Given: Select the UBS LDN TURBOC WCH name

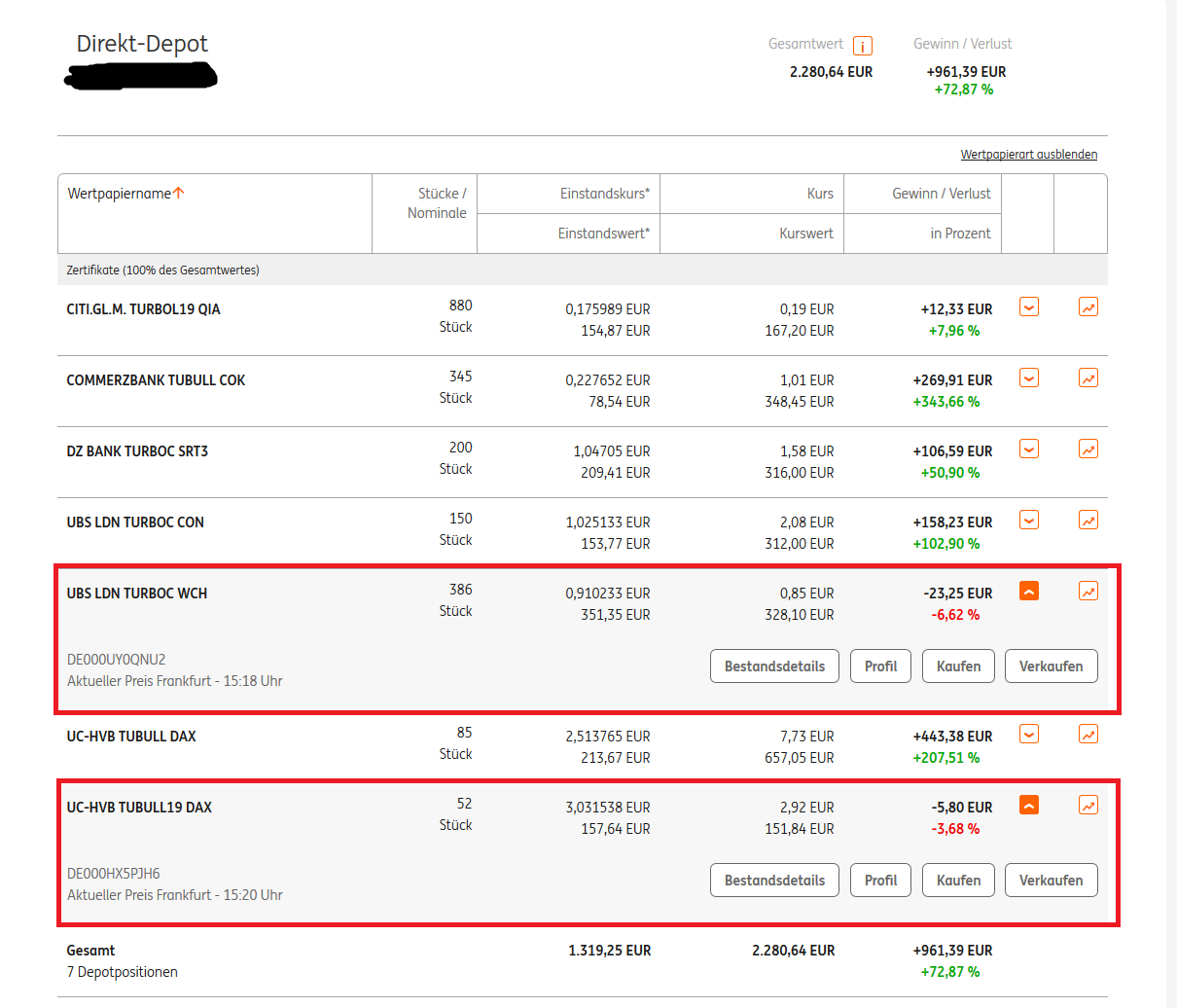Looking at the screenshot, I should [x=136, y=594].
